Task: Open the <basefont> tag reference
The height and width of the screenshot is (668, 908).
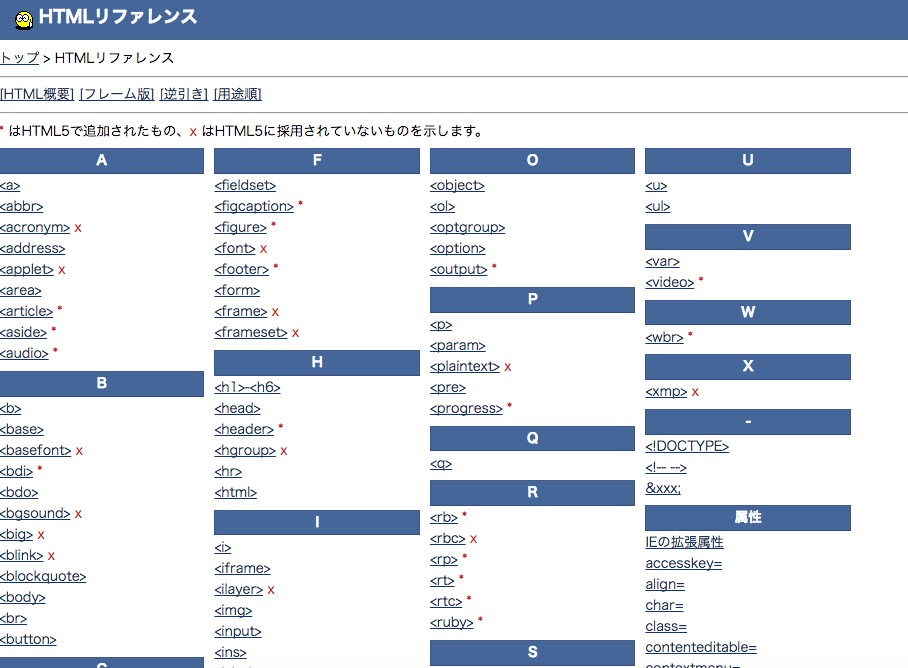Action: (35, 450)
